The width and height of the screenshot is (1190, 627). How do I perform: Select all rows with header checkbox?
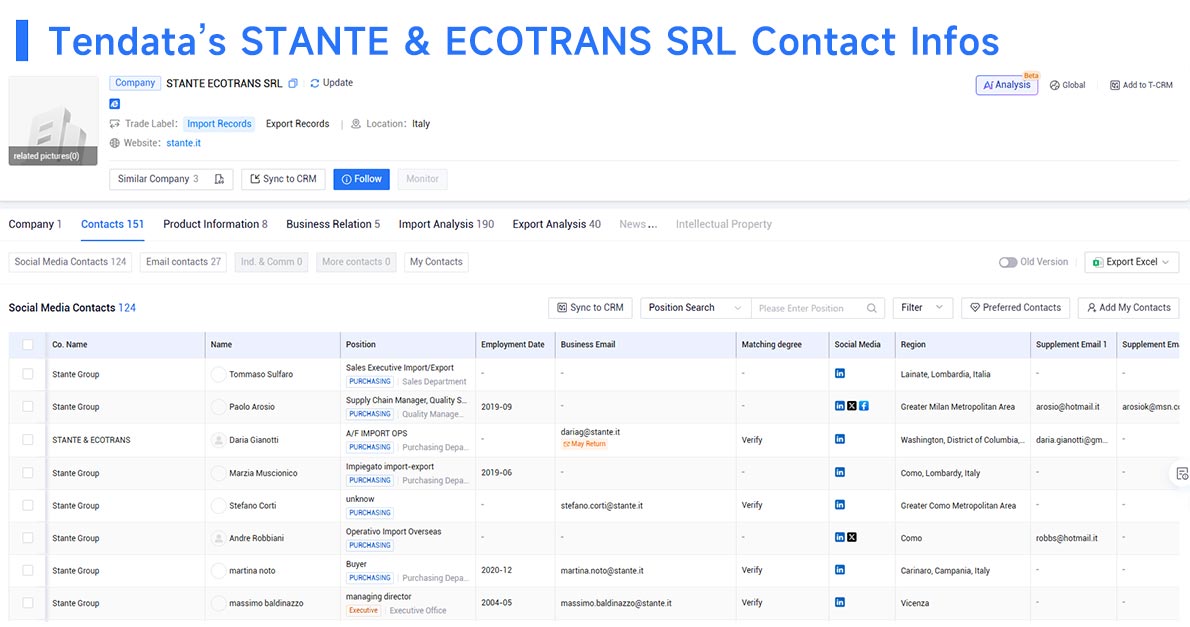coord(28,345)
